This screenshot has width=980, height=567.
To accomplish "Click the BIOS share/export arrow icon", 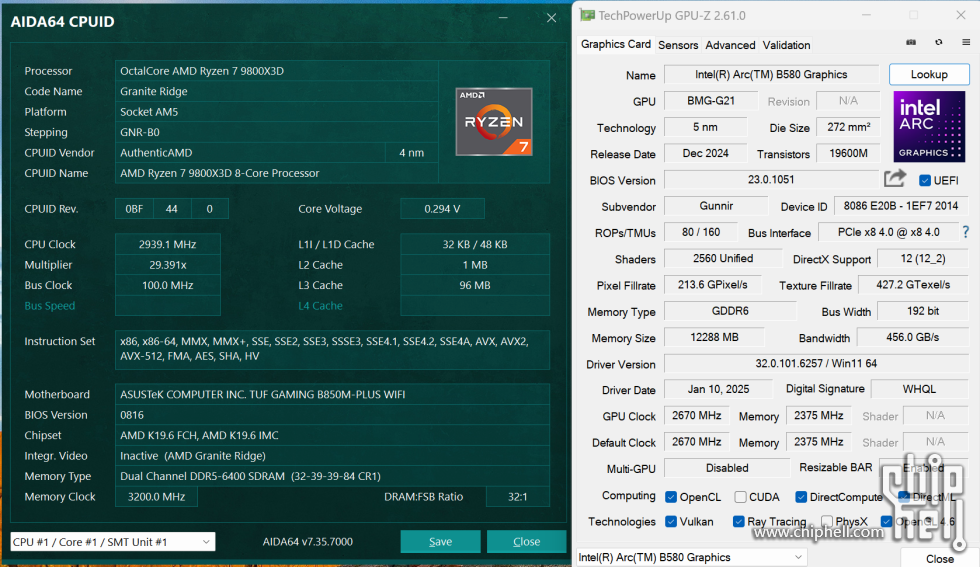I will [x=895, y=179].
